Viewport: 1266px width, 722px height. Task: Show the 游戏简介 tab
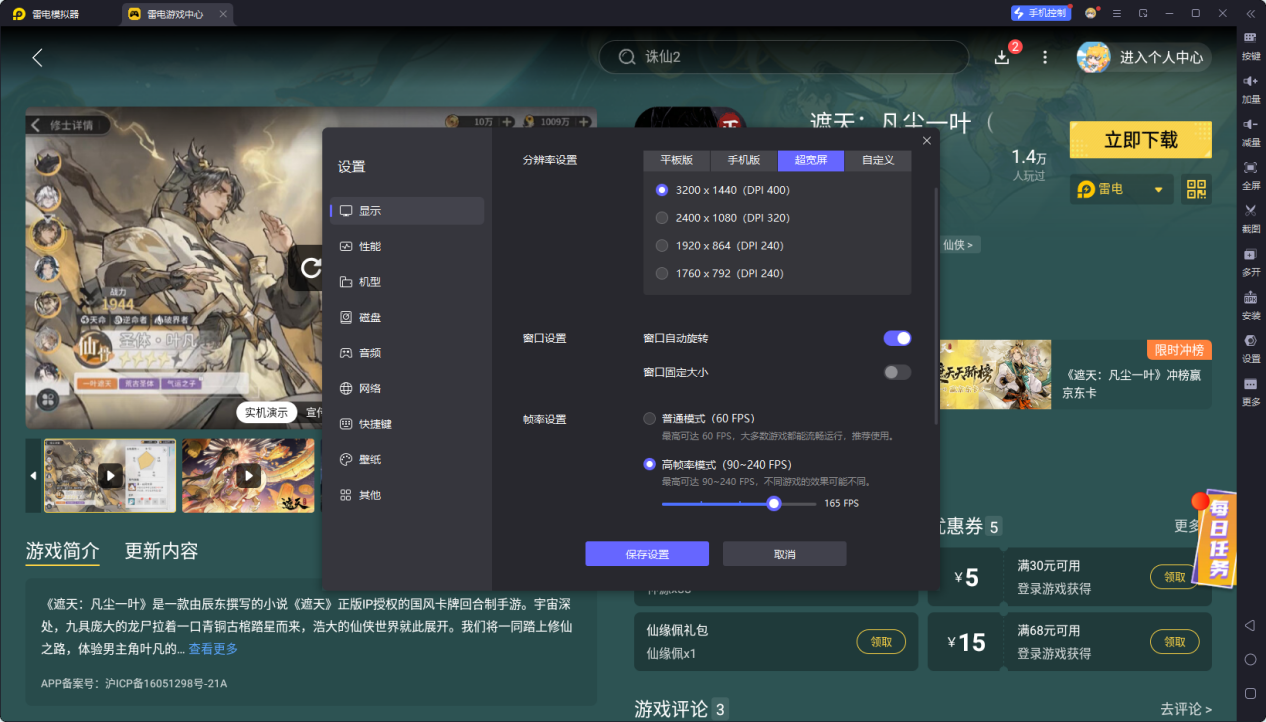point(62,551)
